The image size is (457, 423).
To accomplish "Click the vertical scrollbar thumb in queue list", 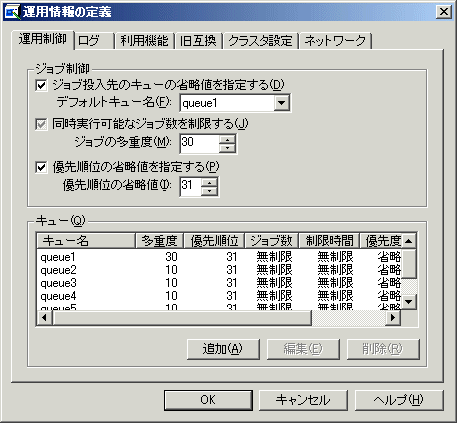I will coord(409,263).
